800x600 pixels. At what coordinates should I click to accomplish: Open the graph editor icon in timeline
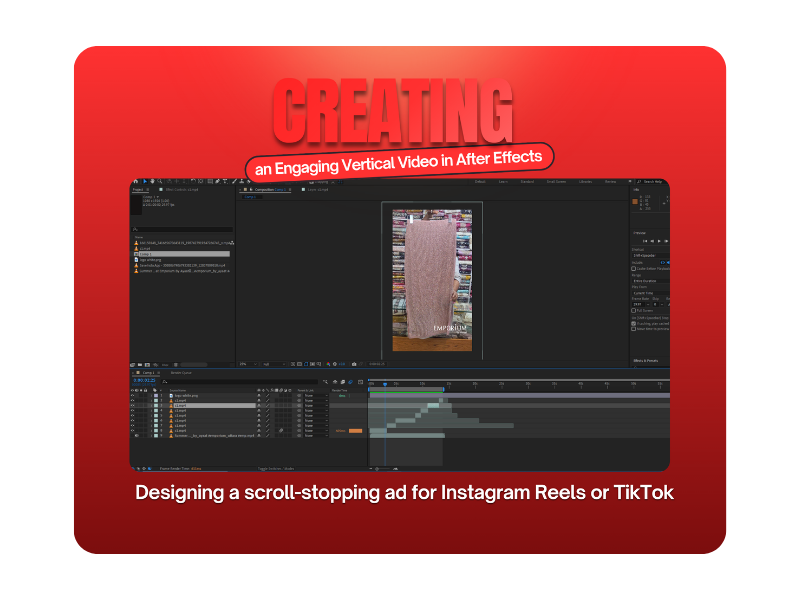point(361,382)
